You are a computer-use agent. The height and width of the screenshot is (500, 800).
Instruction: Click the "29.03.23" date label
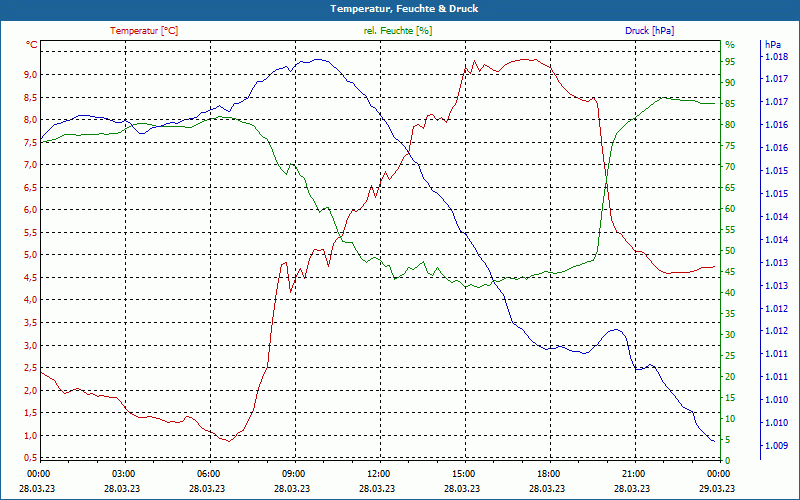pos(717,488)
